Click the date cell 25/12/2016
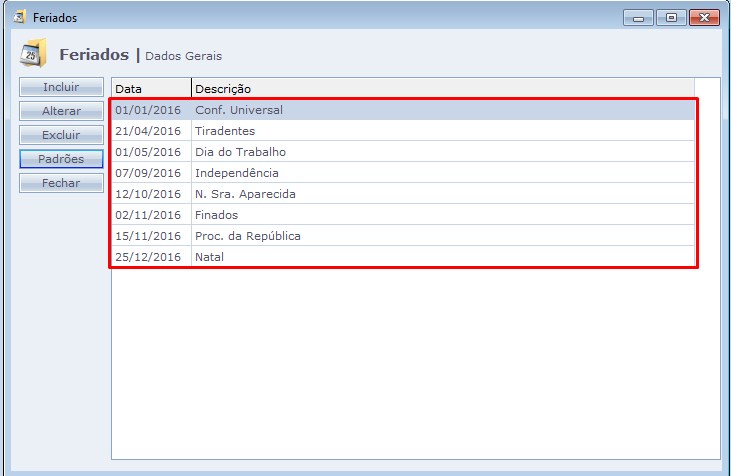 (x=148, y=257)
